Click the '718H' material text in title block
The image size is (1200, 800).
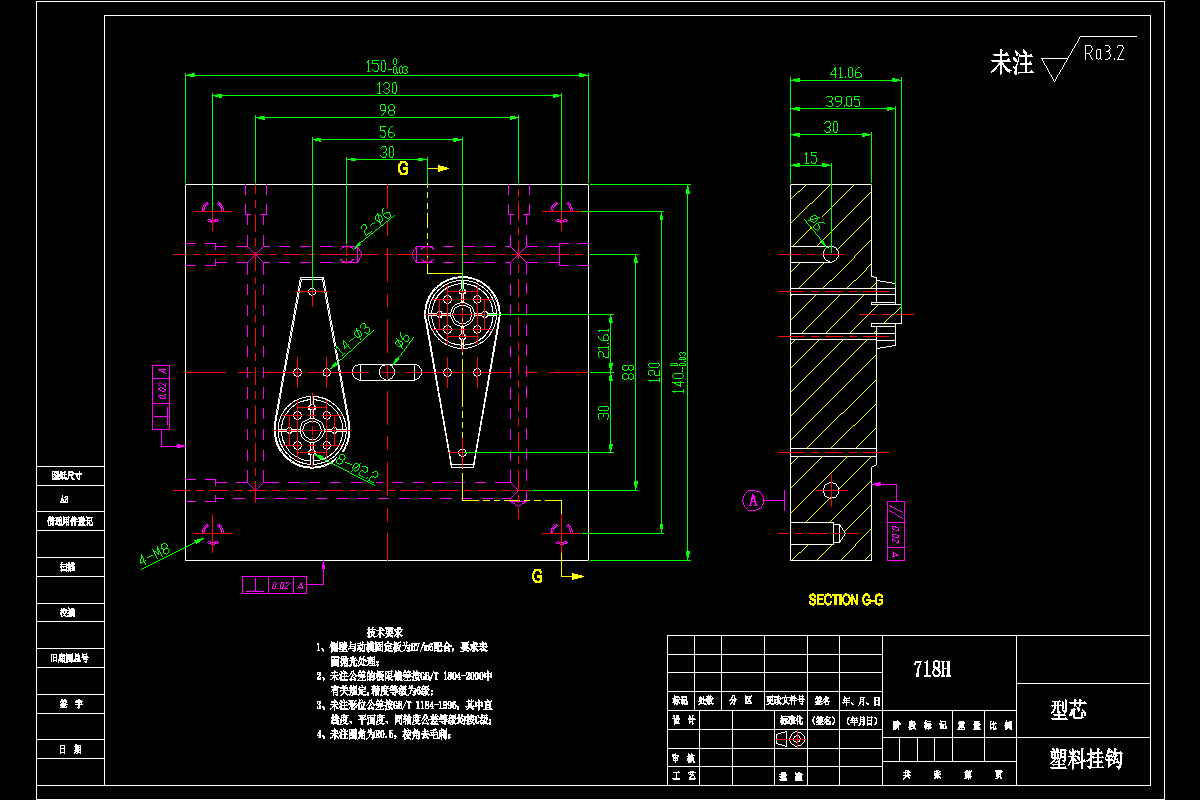coord(932,670)
